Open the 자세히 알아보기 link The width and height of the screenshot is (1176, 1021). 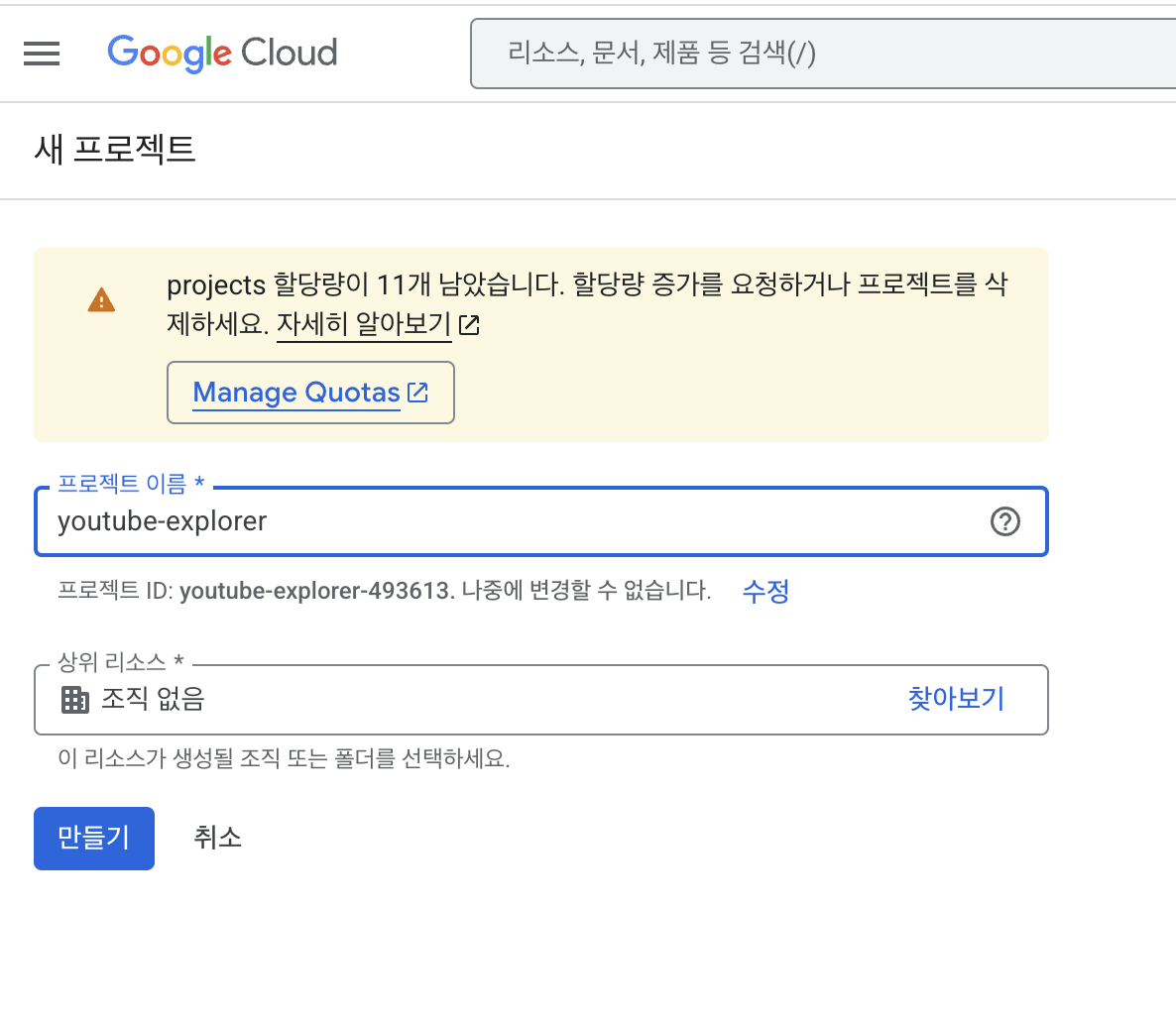pyautogui.click(x=363, y=324)
